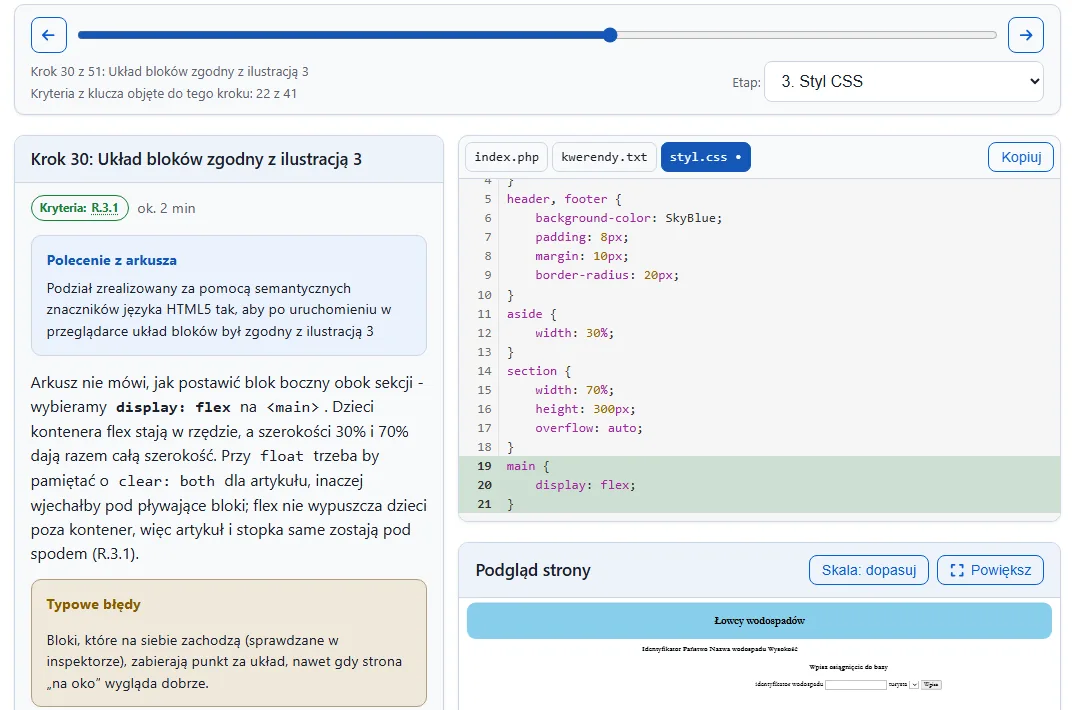Switch to the index.php file tab
Screen dimensions: 1075x710
click(x=507, y=157)
